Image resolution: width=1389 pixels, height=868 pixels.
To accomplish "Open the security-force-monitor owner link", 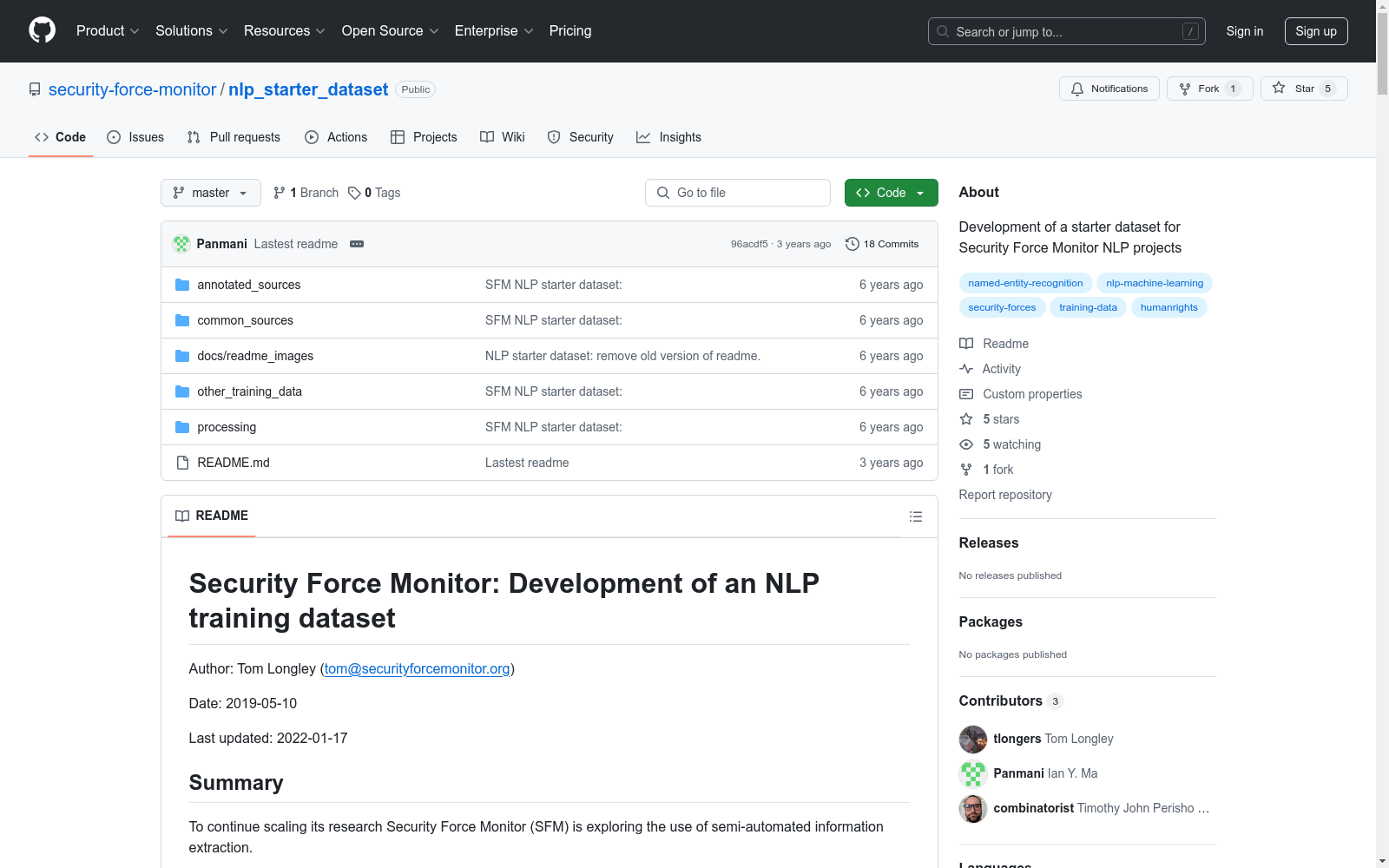I will coord(132,89).
